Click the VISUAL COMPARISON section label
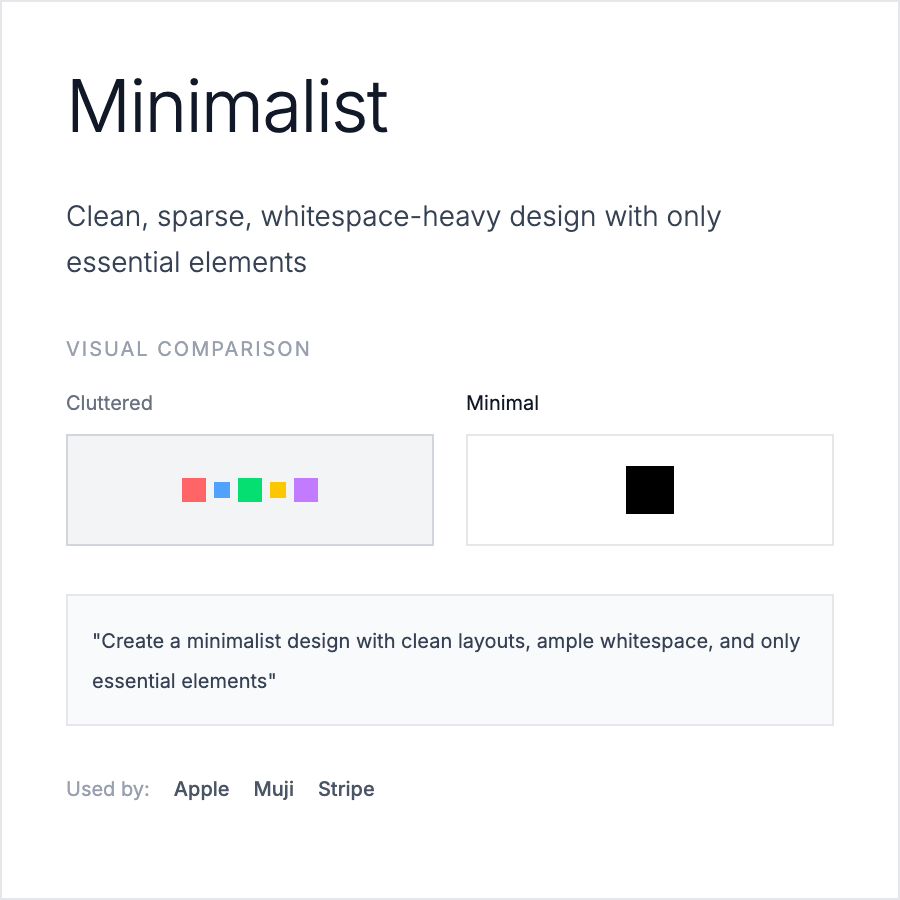The height and width of the screenshot is (900, 900). pos(188,349)
